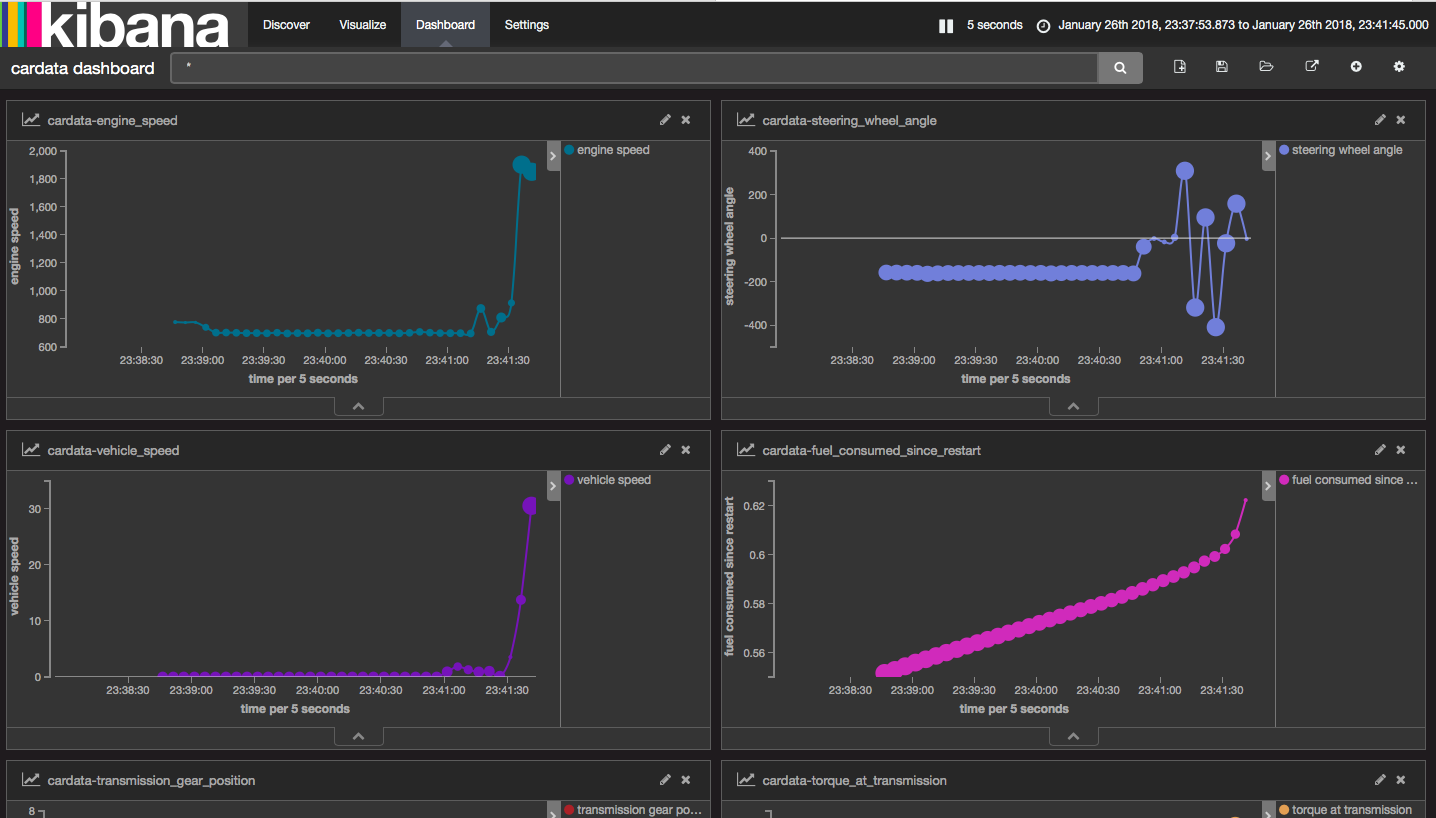Add a visualization with the plus icon
The image size is (1436, 818).
tap(1356, 66)
